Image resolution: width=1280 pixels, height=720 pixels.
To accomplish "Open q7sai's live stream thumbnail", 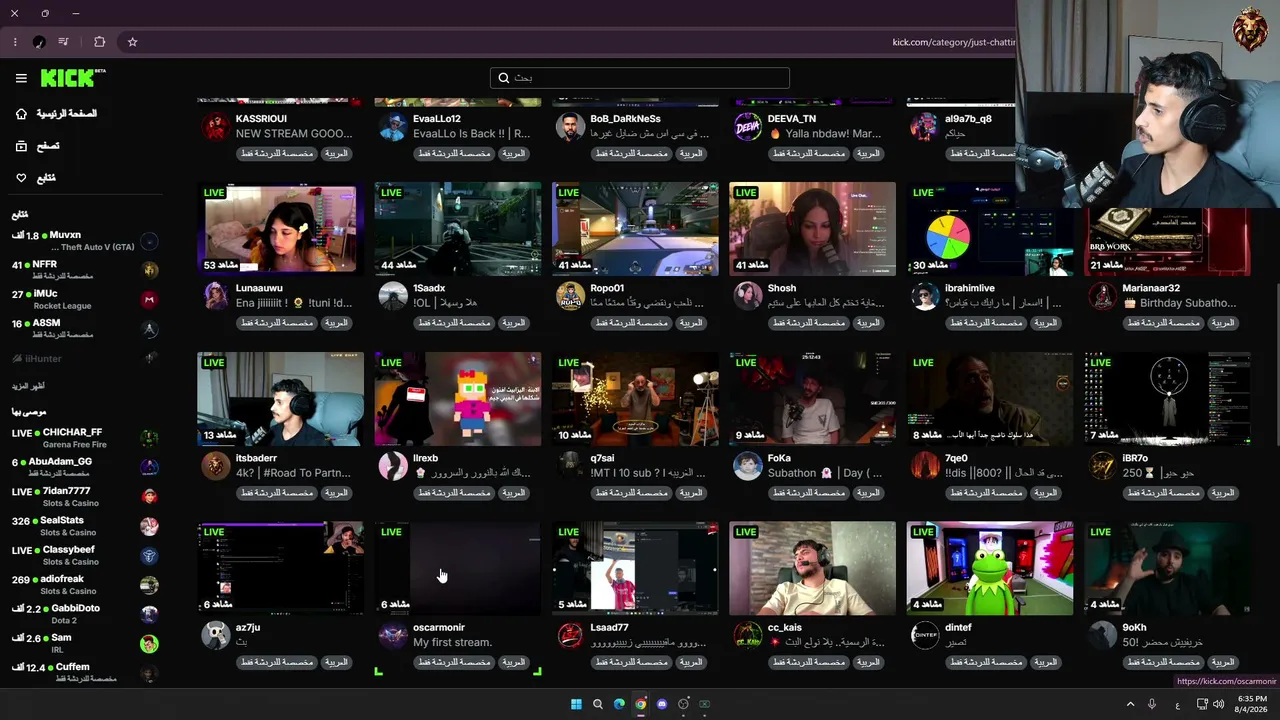I will click(635, 399).
